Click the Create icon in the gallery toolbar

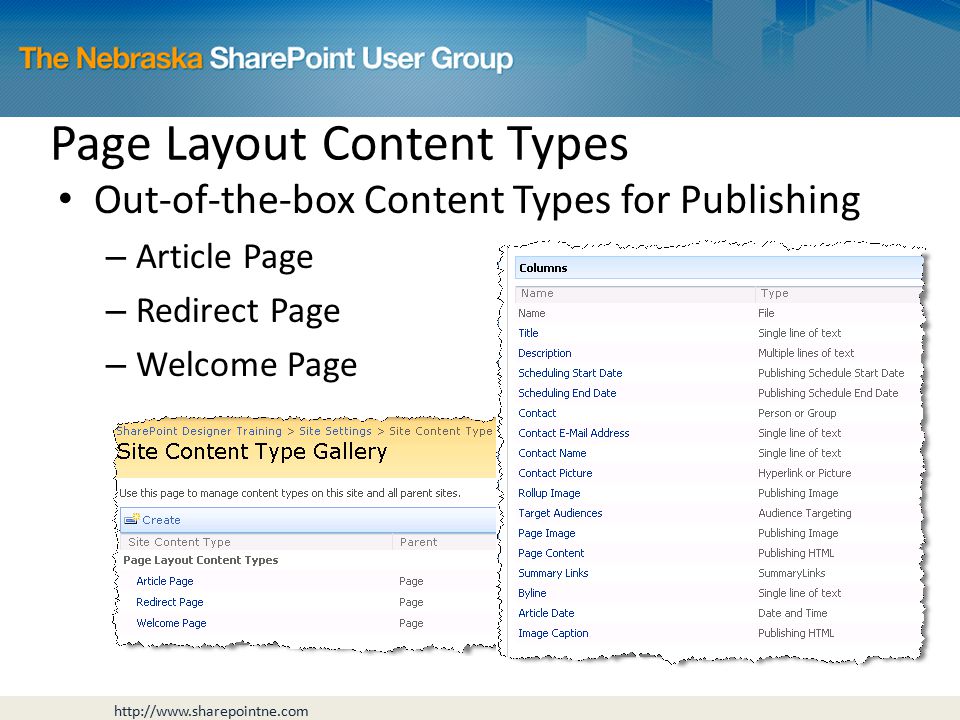click(x=132, y=519)
